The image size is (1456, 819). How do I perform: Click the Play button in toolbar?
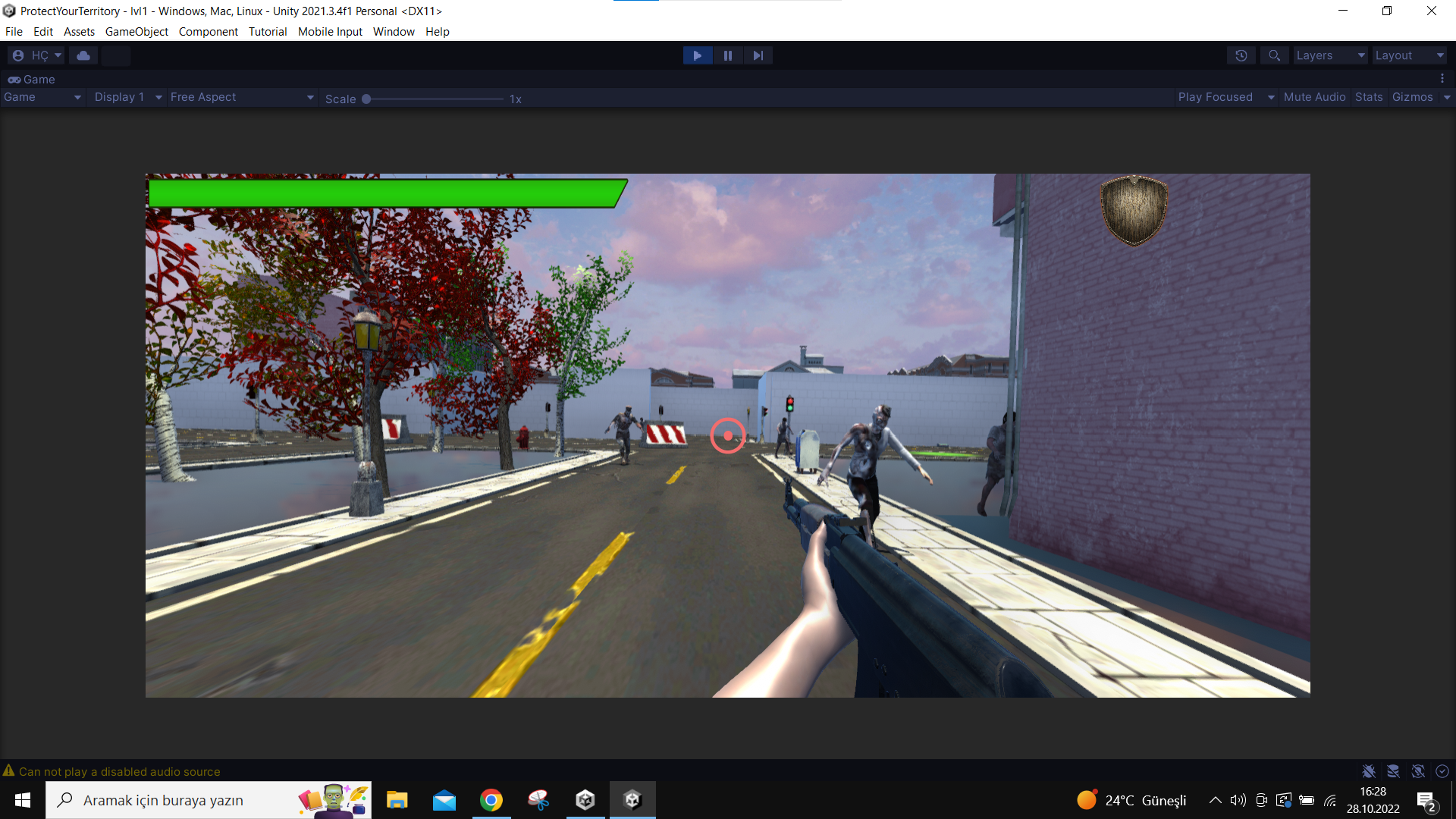[697, 55]
